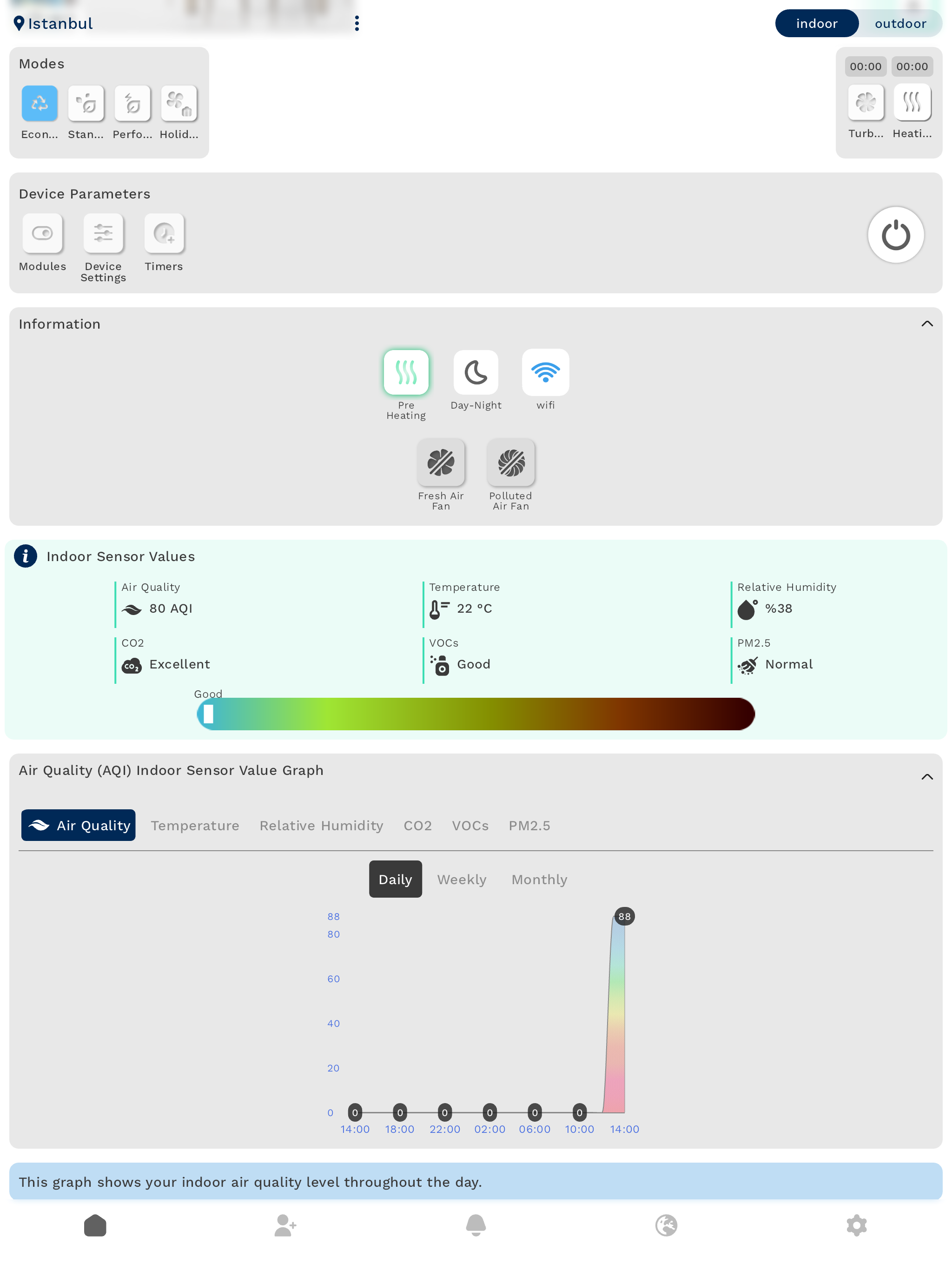
Task: Open the settings gear tab
Action: [857, 1225]
